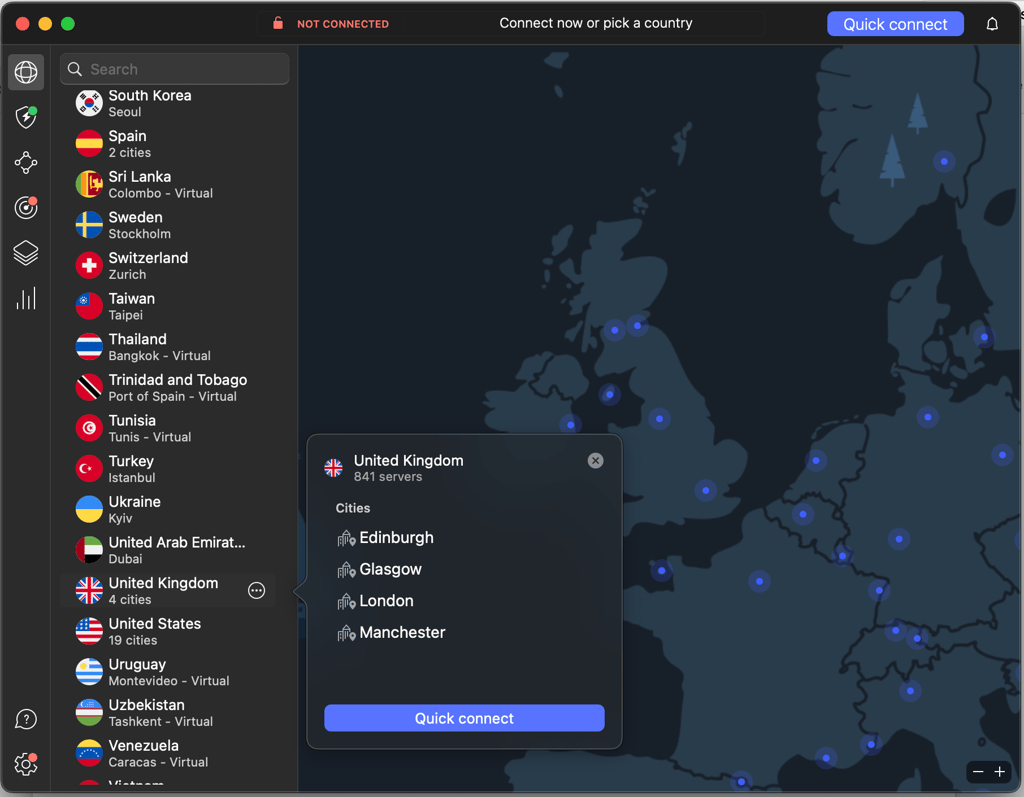1024x797 pixels.
Task: Open the Dark Web Monitor target icon
Action: [x=26, y=208]
